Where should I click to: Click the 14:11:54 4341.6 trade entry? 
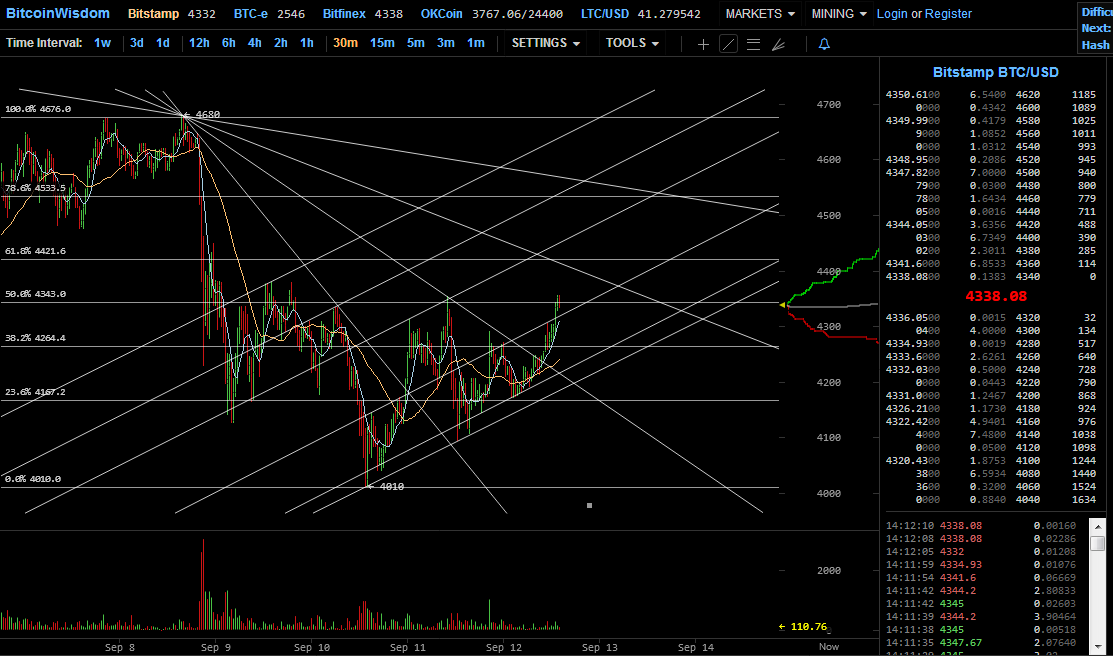coord(982,578)
